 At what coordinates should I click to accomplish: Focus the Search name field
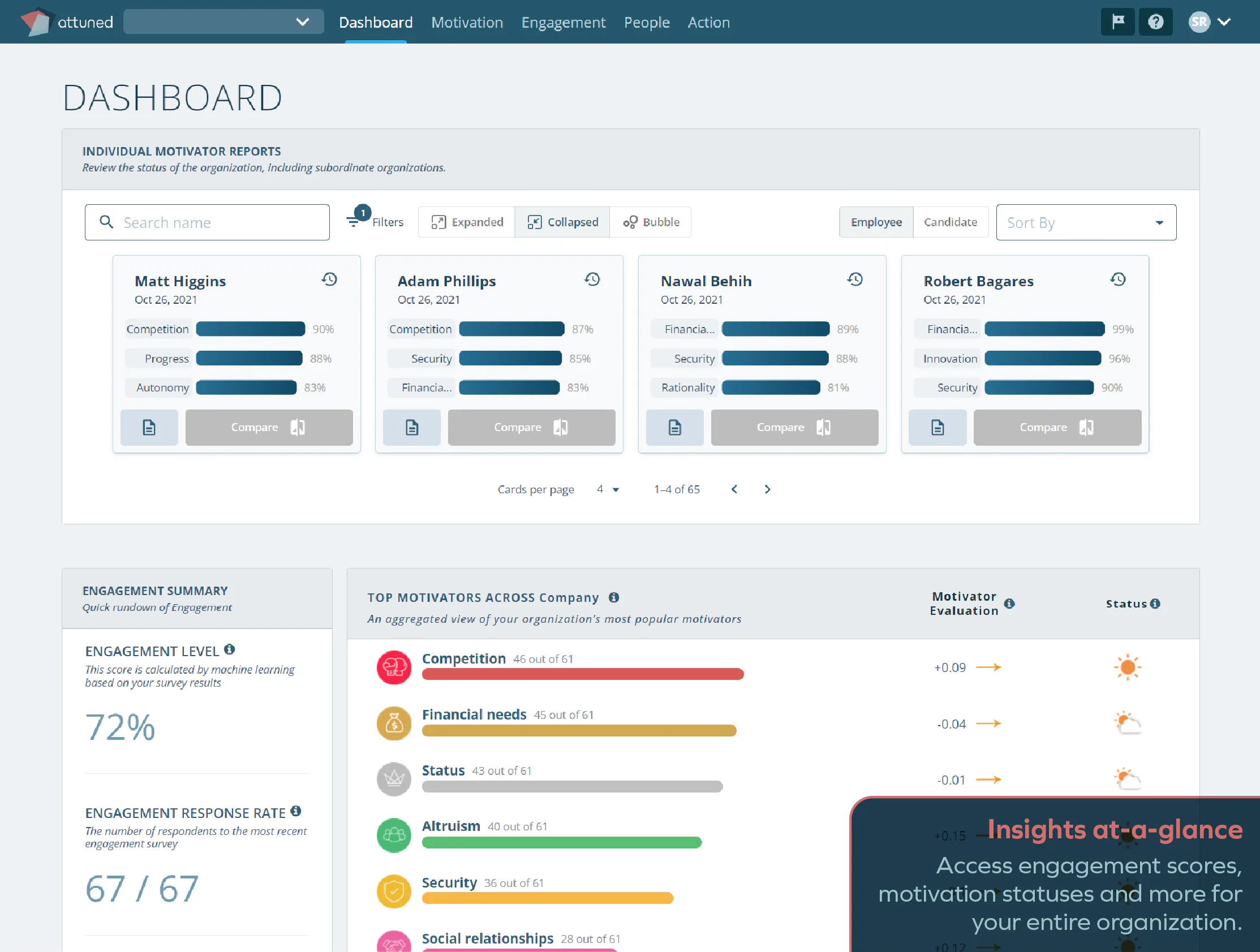[207, 223]
